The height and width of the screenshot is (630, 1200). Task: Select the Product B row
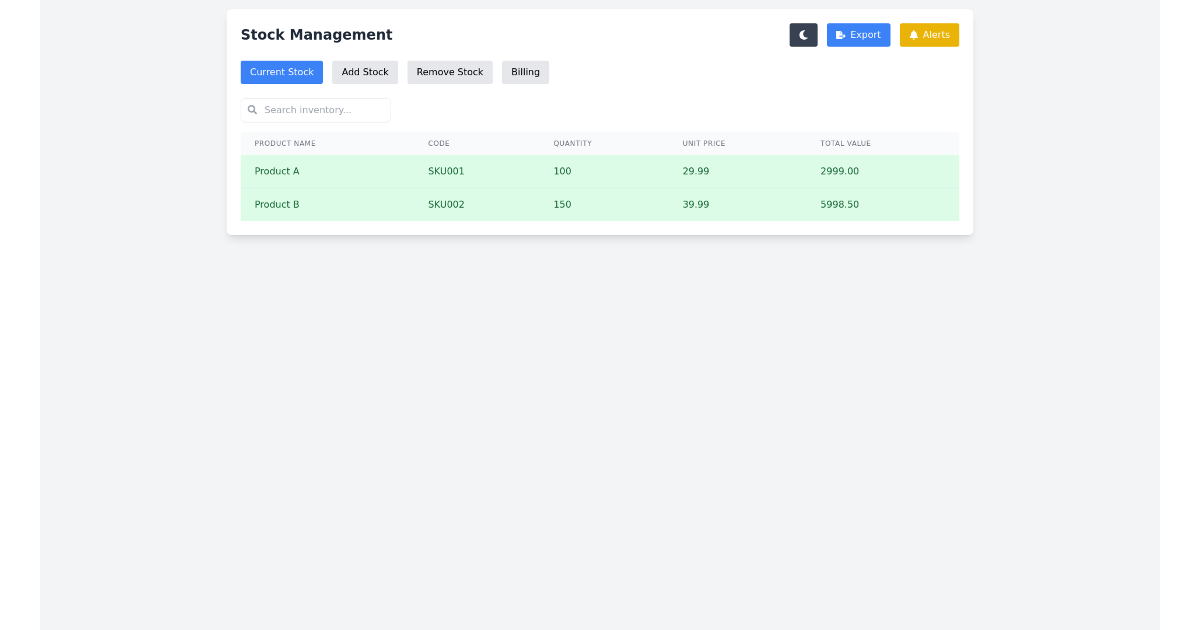(x=600, y=204)
